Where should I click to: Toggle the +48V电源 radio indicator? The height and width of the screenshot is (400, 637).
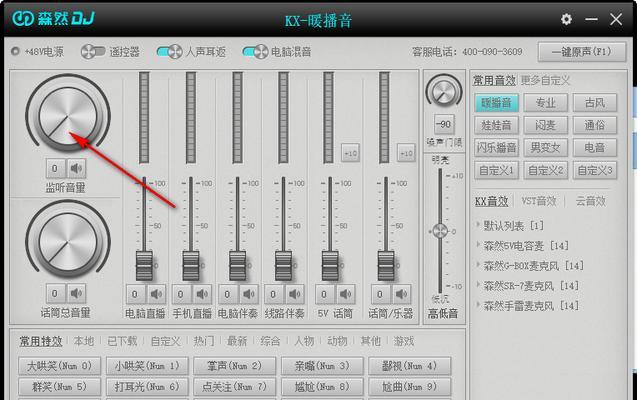15,52
